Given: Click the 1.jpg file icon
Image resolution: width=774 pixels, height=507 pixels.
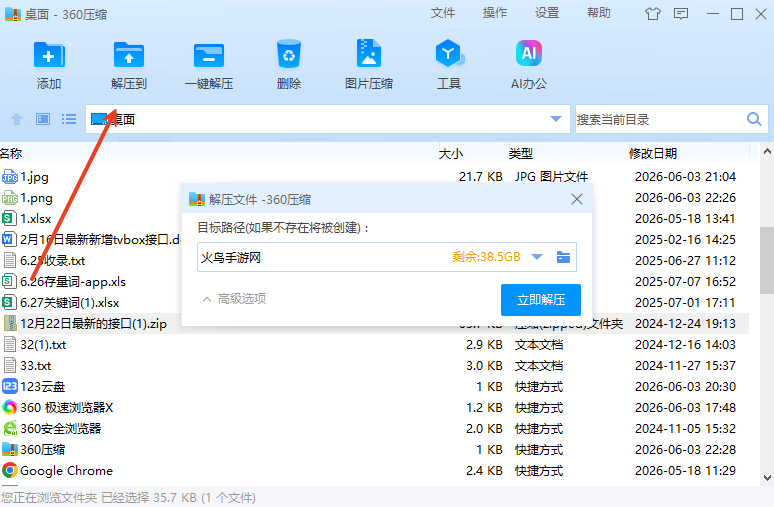Looking at the screenshot, I should (x=9, y=177).
